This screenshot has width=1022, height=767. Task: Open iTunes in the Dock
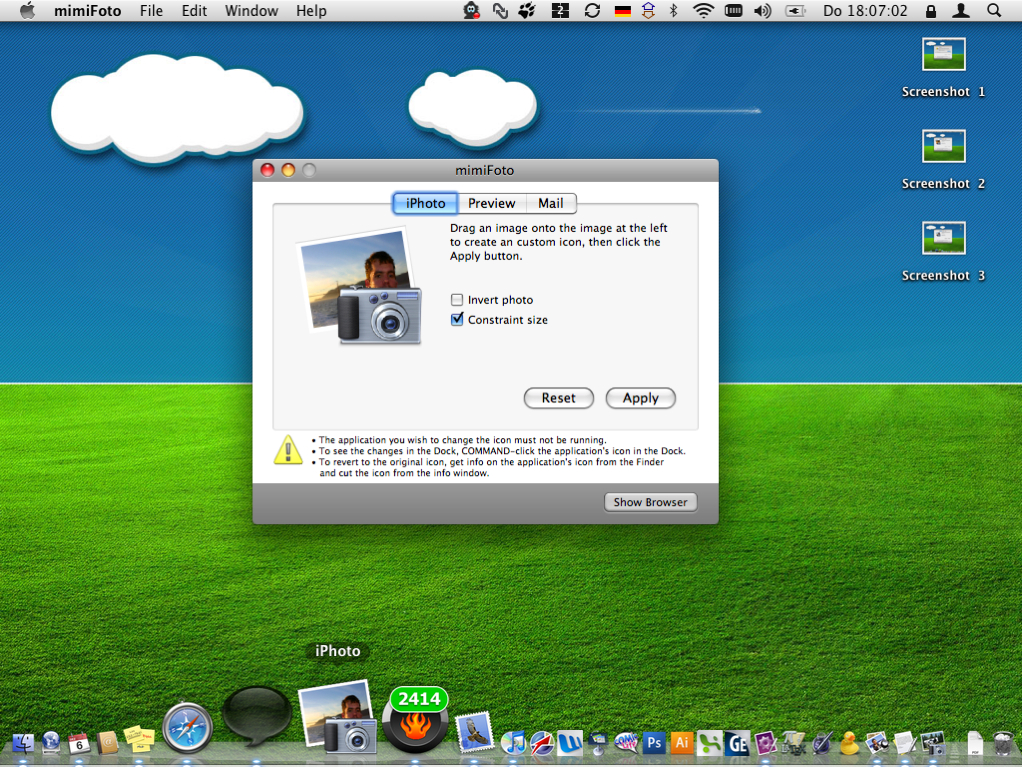[513, 742]
